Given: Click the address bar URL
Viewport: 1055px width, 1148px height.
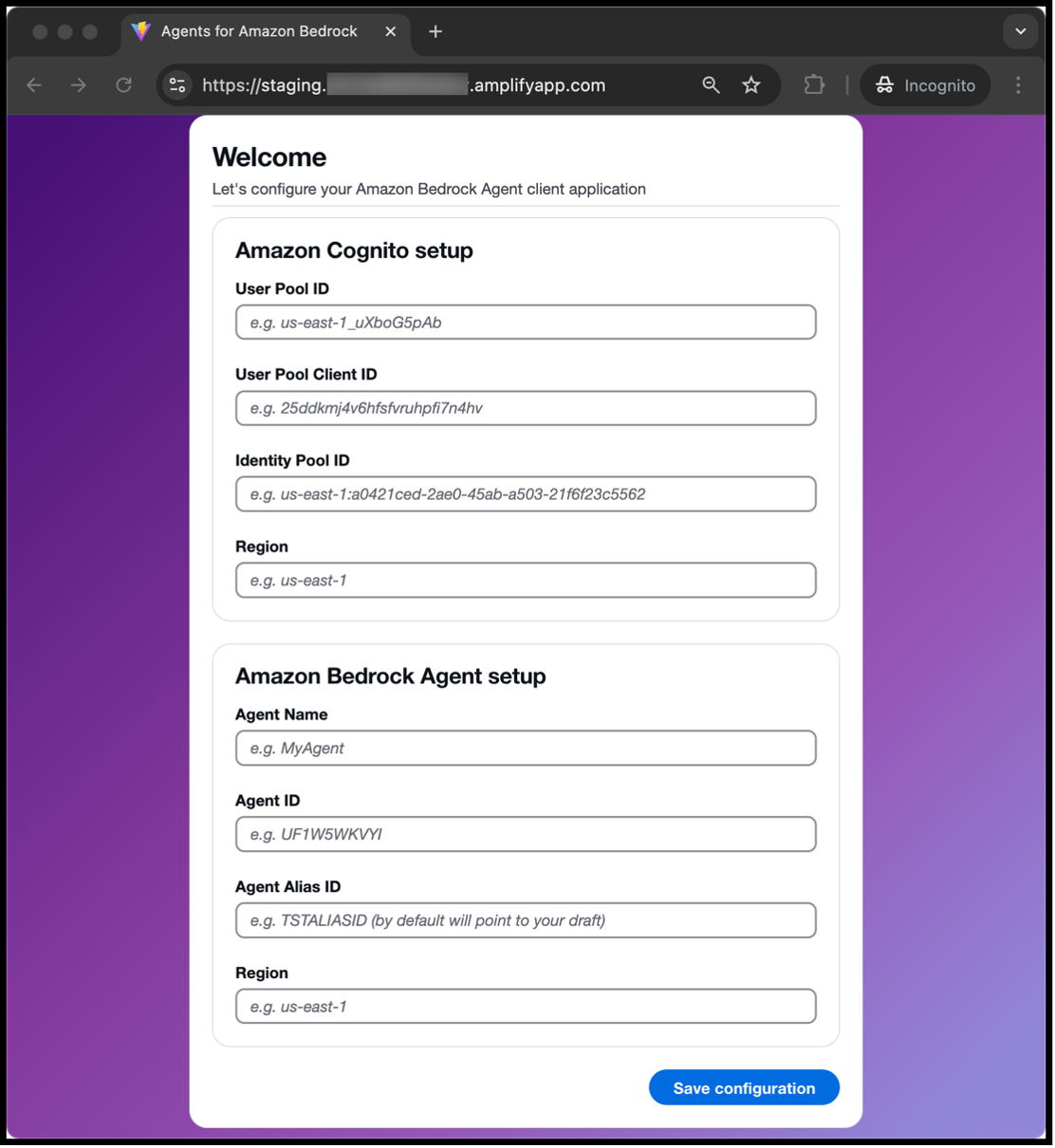Looking at the screenshot, I should pos(403,85).
